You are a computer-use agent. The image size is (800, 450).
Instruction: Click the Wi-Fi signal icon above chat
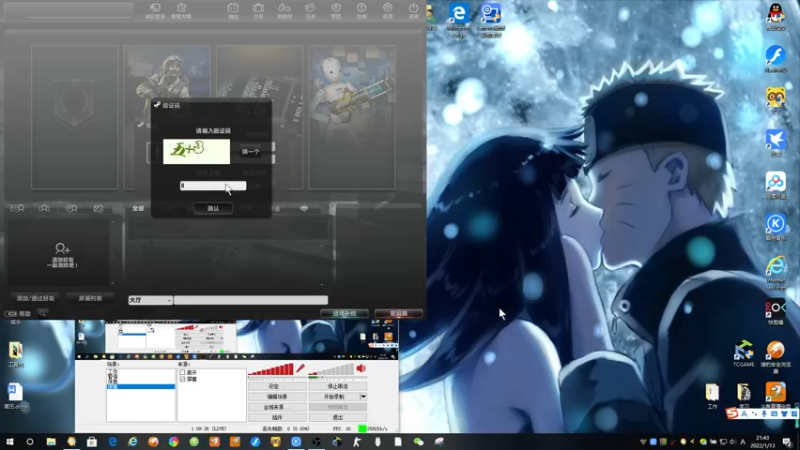click(304, 209)
